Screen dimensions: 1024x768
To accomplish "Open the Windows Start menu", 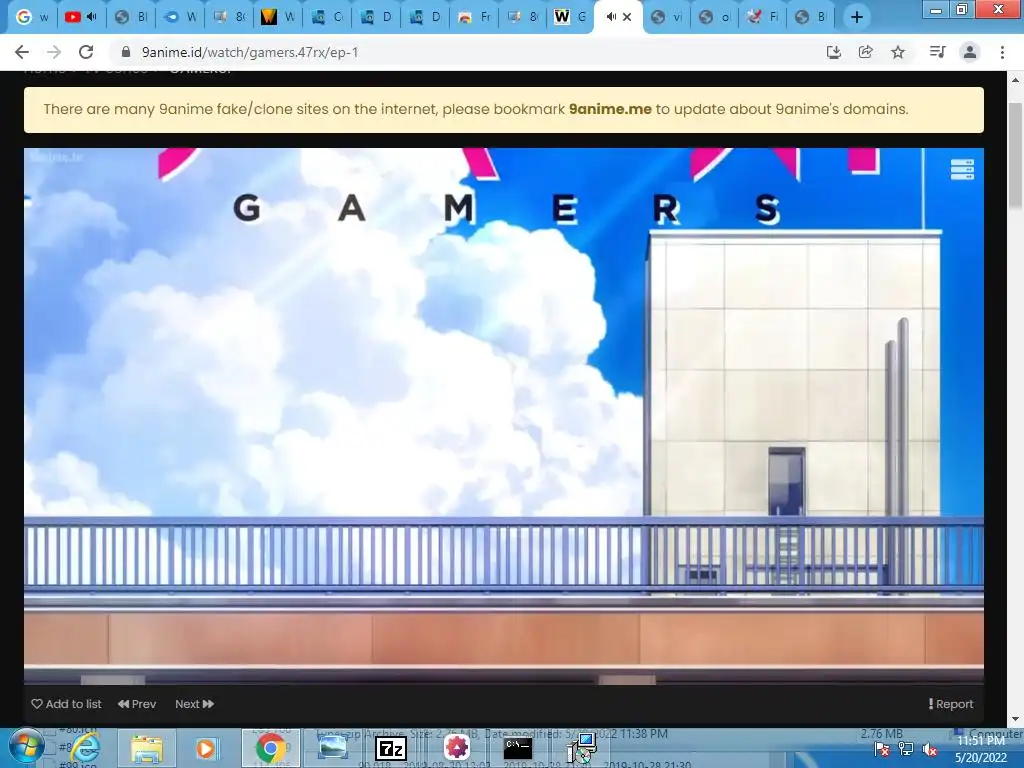I will click(x=27, y=748).
